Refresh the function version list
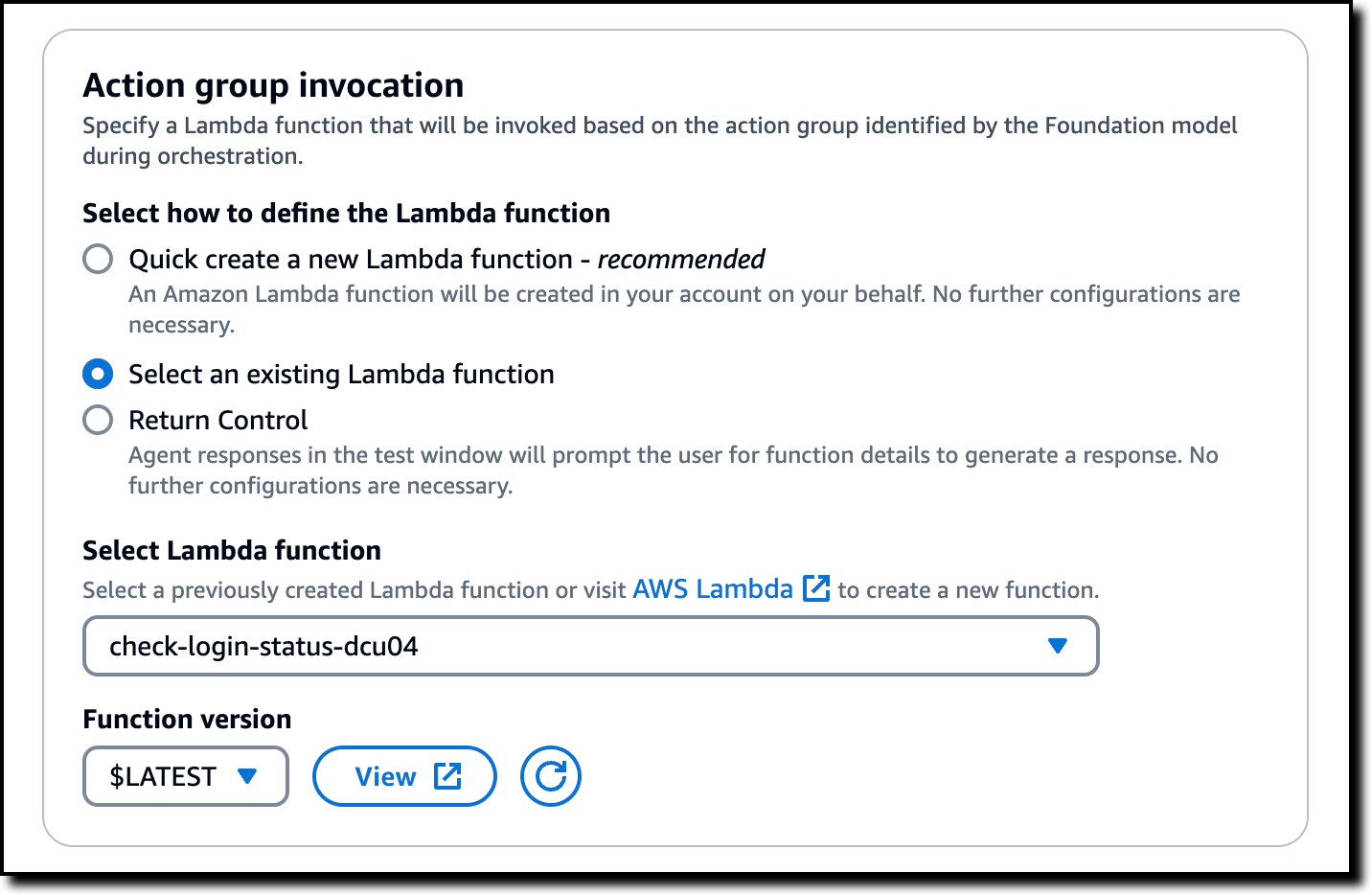The height and width of the screenshot is (895, 1372). pyautogui.click(x=551, y=776)
